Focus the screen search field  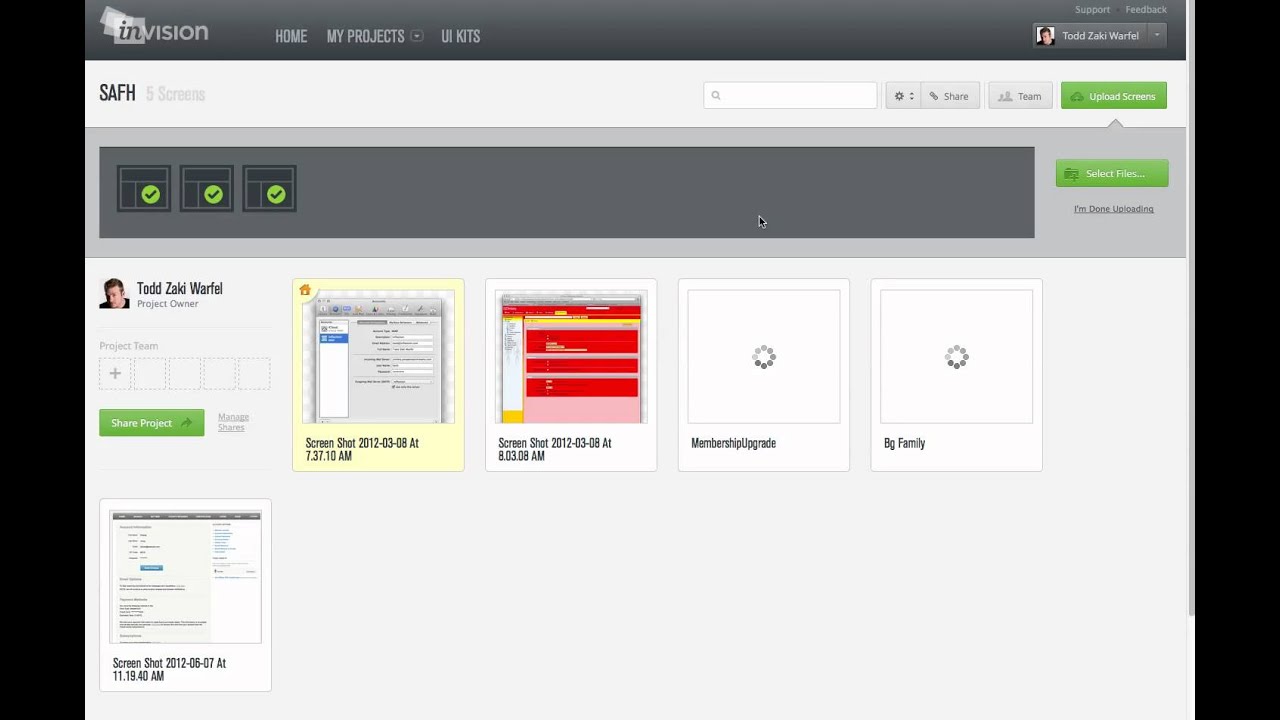pyautogui.click(x=790, y=96)
